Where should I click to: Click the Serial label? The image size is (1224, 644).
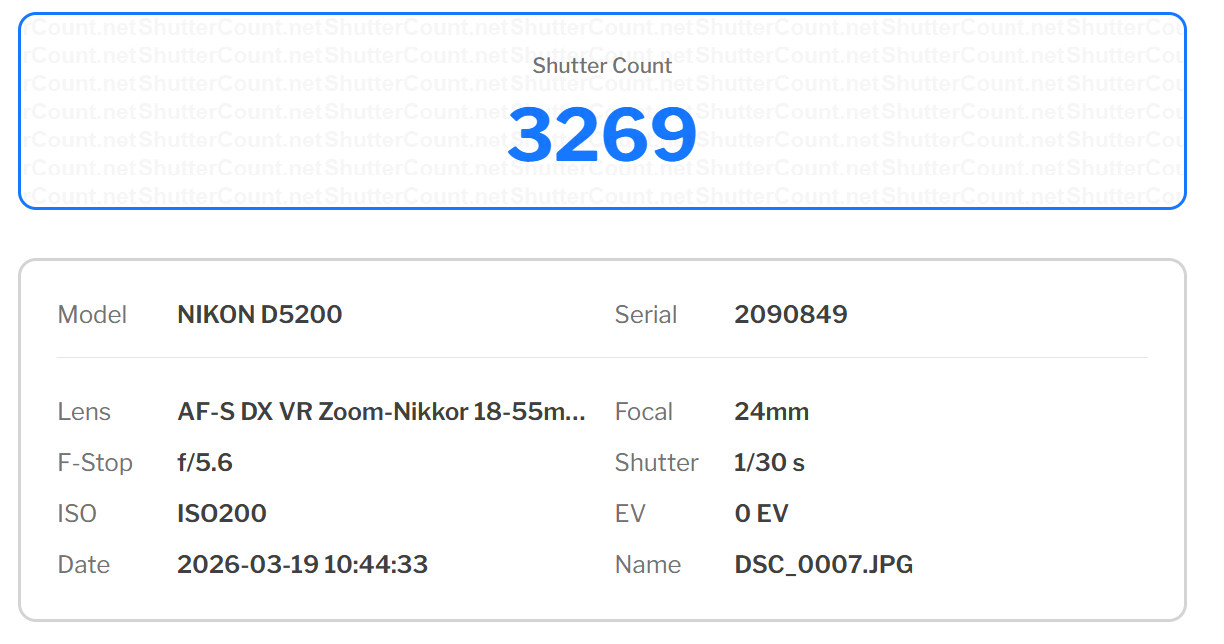[645, 315]
